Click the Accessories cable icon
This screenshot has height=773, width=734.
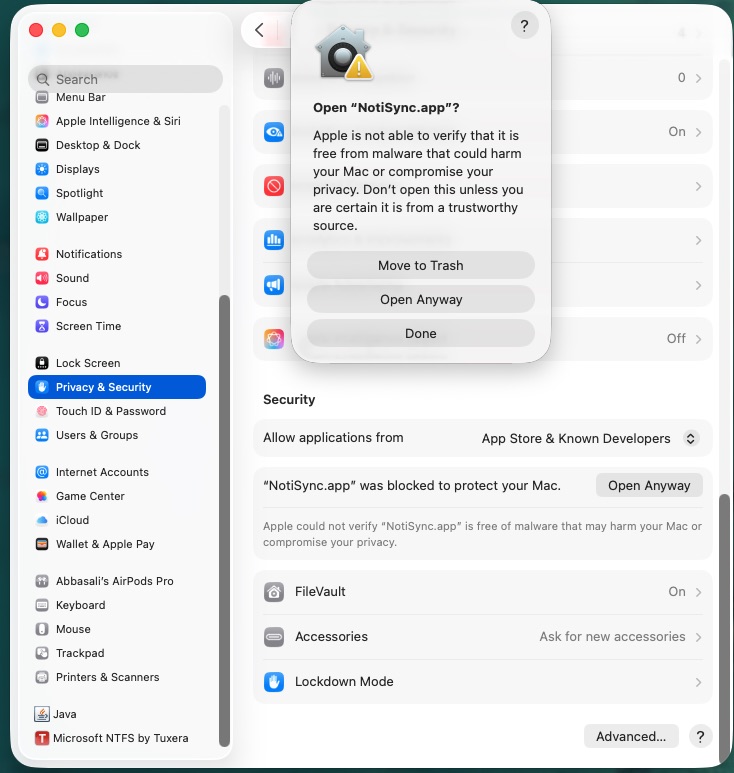pyautogui.click(x=274, y=636)
